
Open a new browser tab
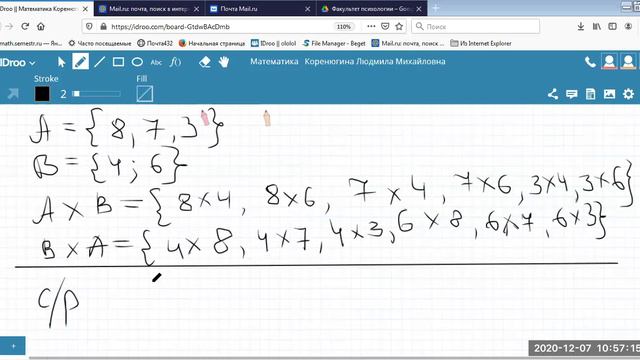(436, 8)
